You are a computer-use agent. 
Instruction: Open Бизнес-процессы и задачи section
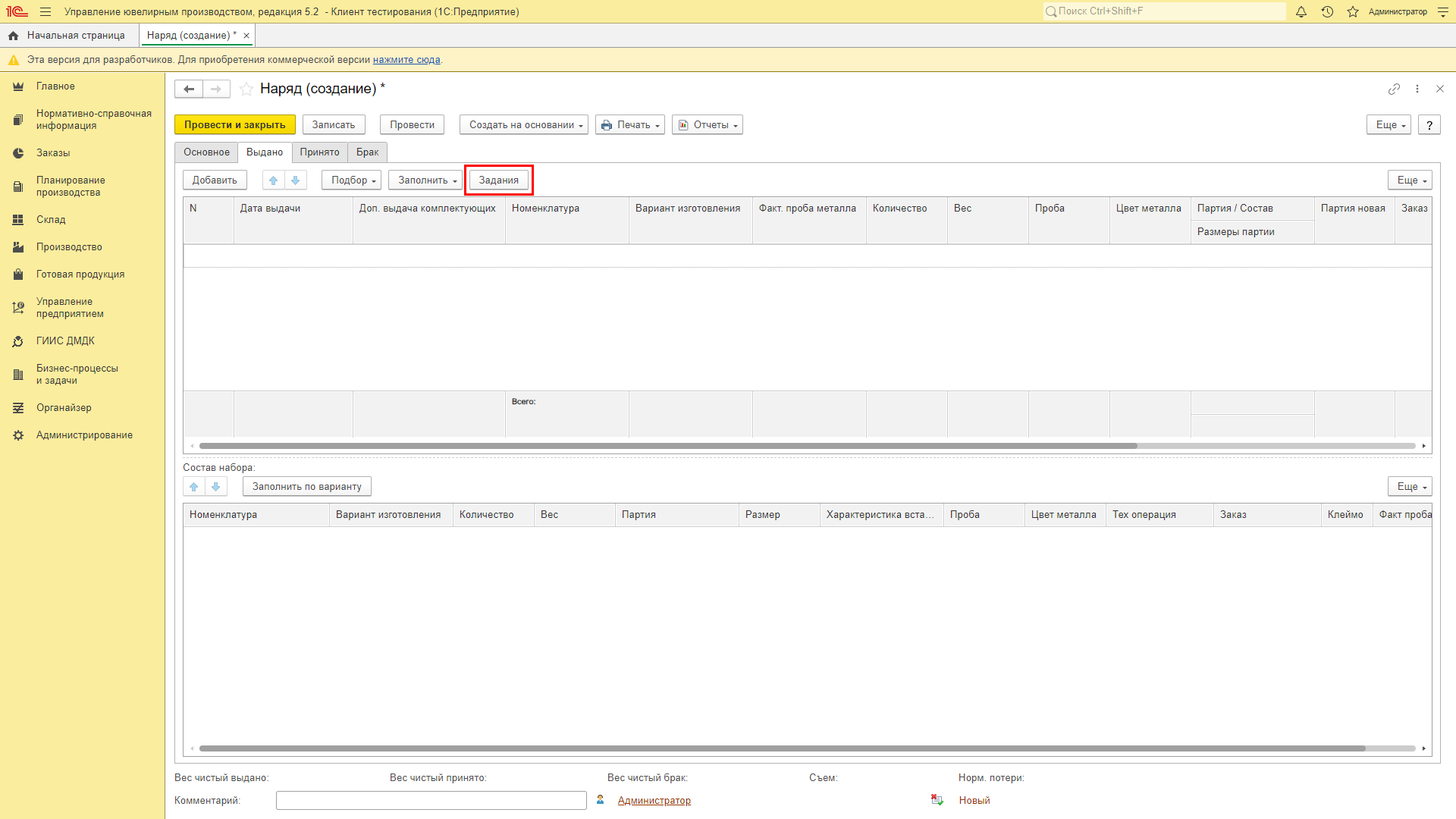pos(82,375)
